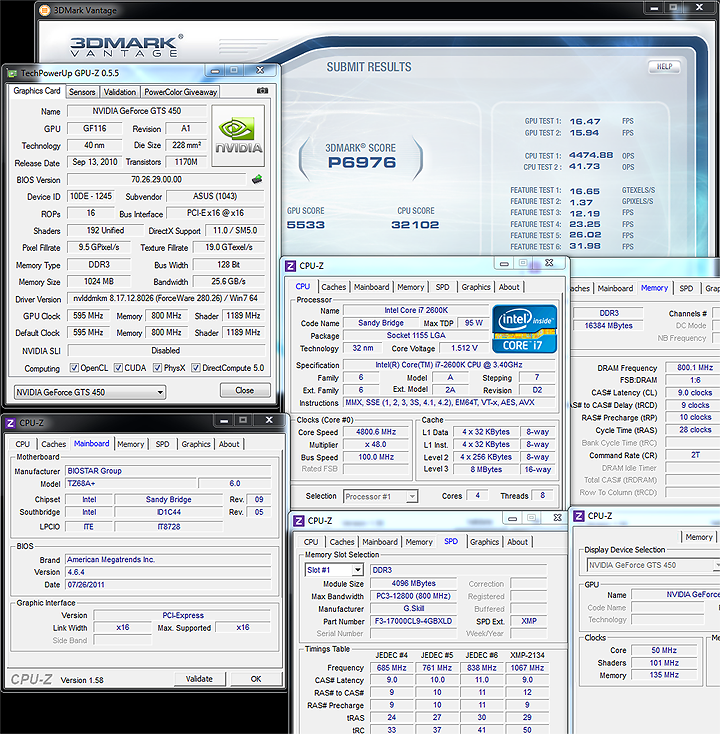
Task: Toggle the OpenCL checkbox in GPU-Z
Action: (74, 367)
